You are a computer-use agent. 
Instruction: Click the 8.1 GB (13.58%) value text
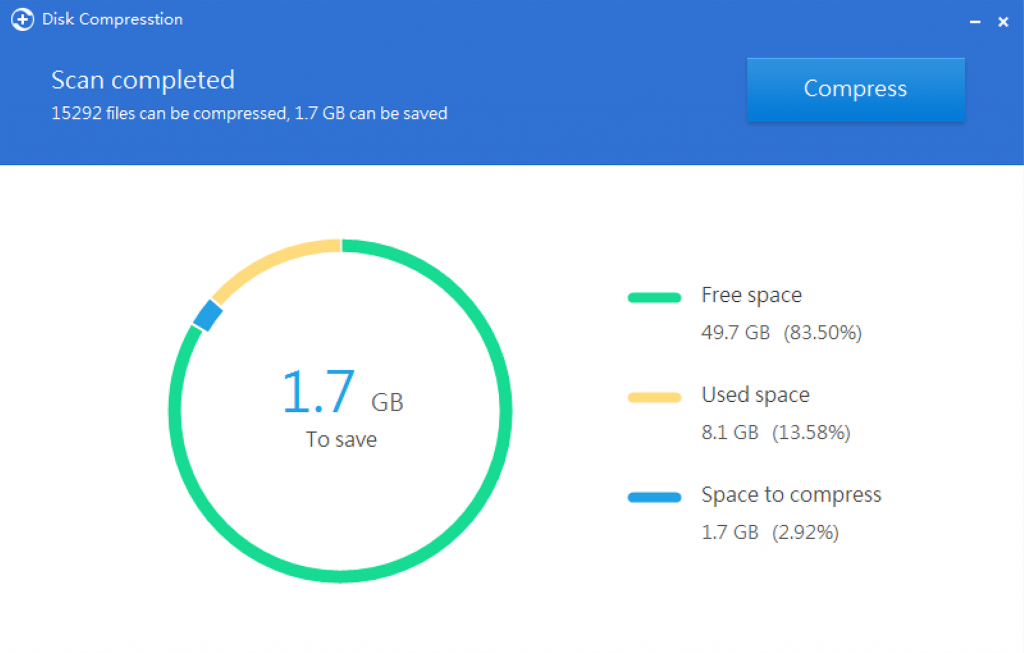click(776, 432)
